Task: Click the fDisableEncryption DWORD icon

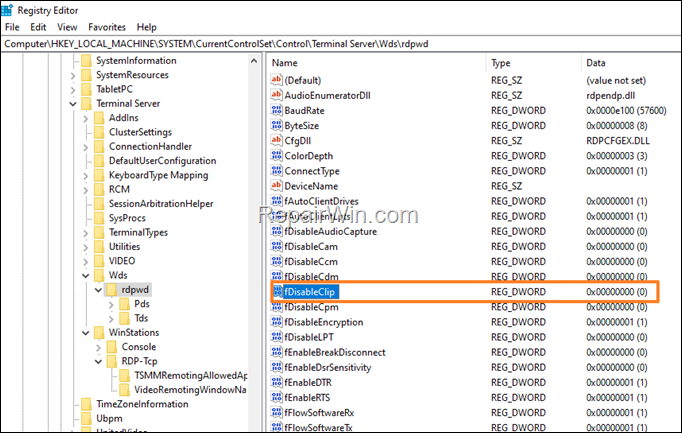Action: click(276, 322)
